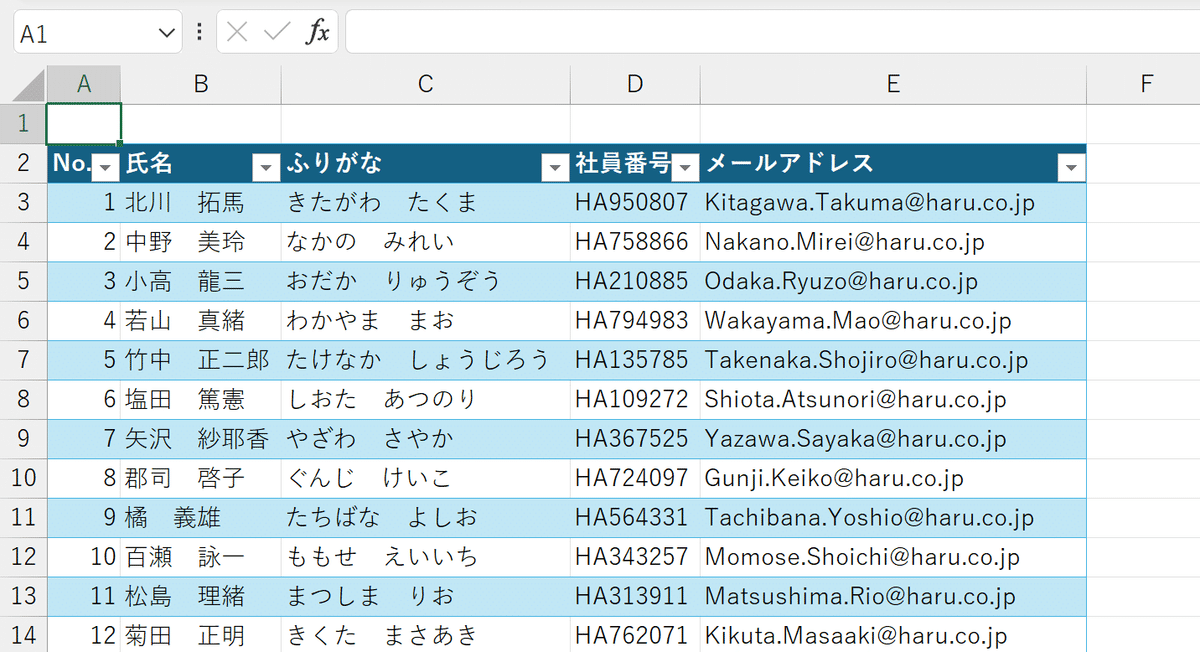The image size is (1200, 652).
Task: Open the three-dot options between Name Box and formula bar
Action: pos(199,31)
